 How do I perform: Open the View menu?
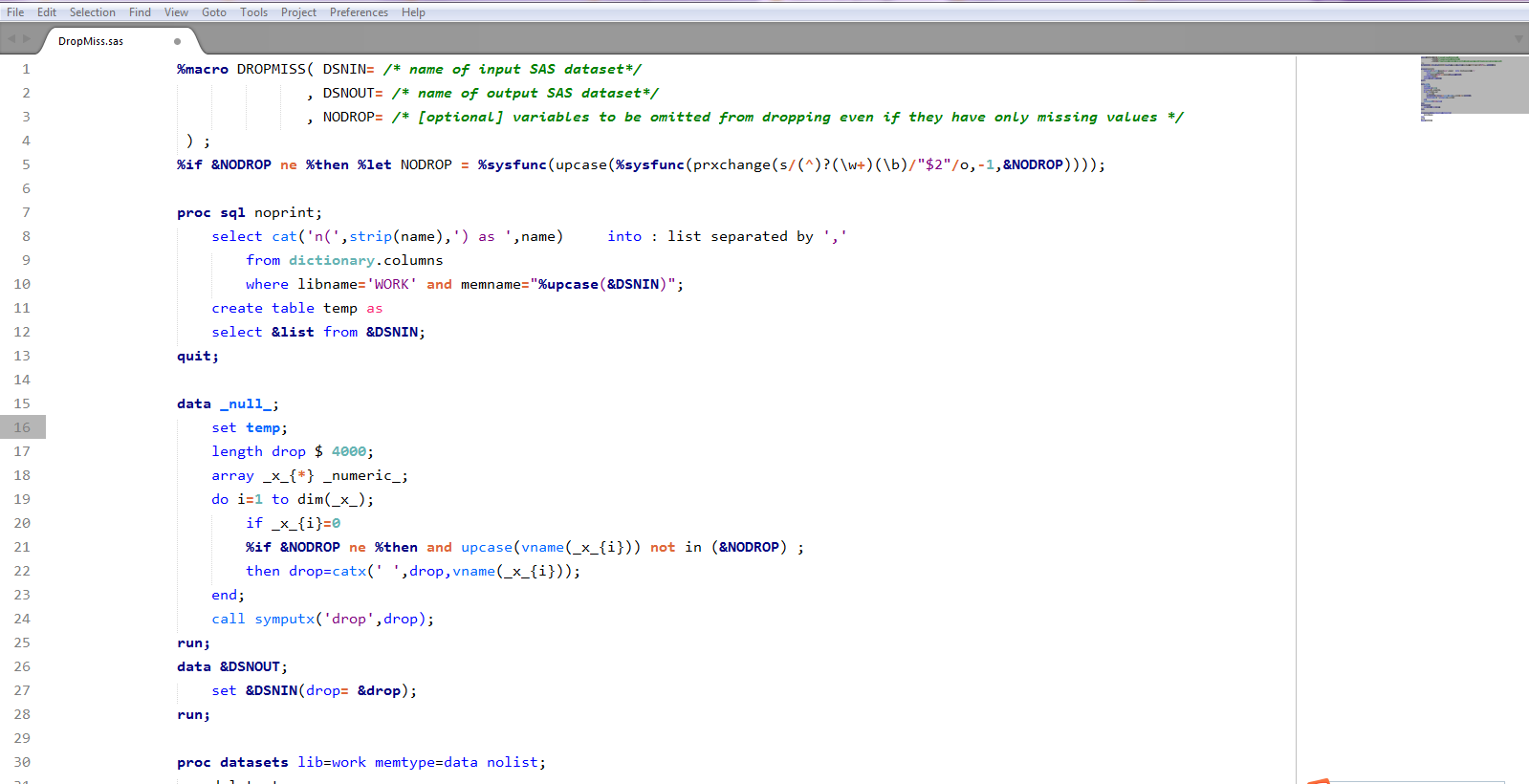coord(176,12)
